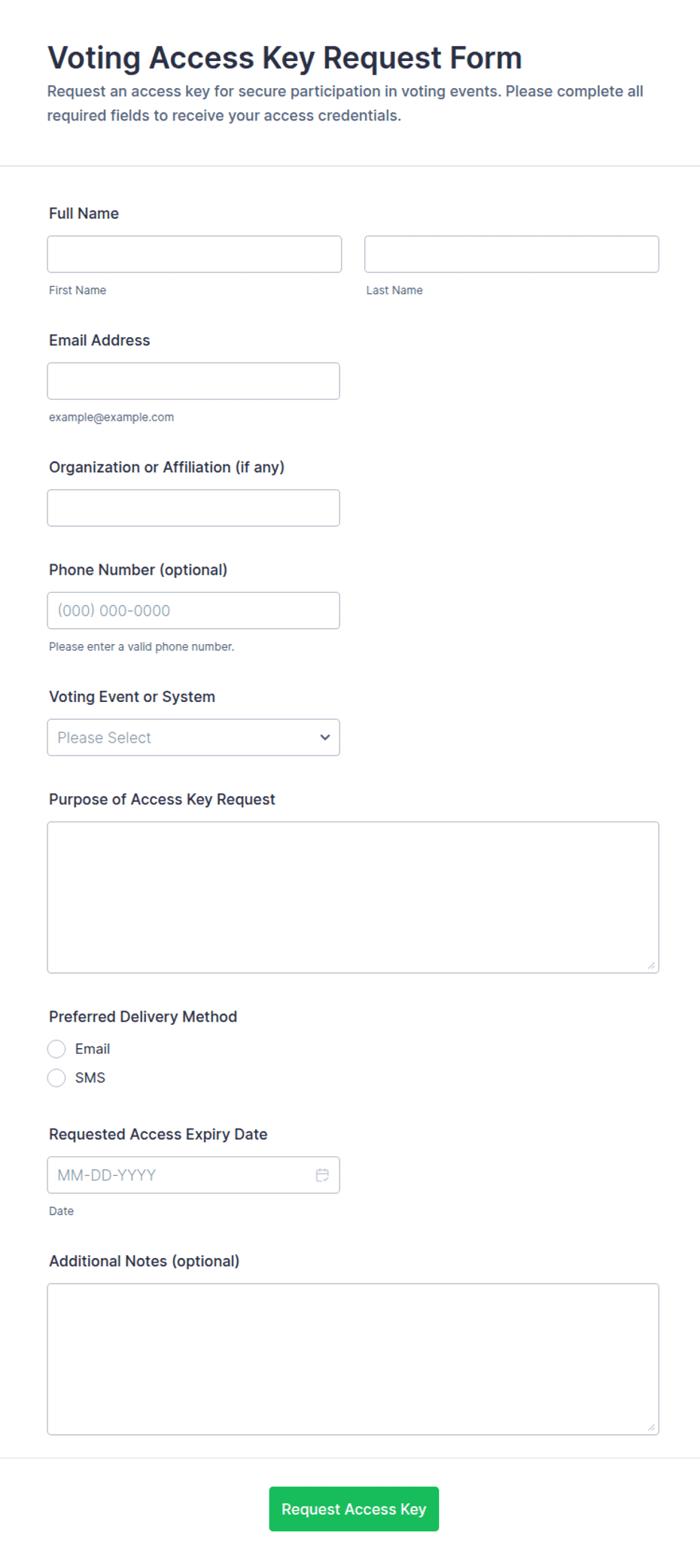700x1568 pixels.
Task: Click the Email radio label text
Action: click(93, 1049)
